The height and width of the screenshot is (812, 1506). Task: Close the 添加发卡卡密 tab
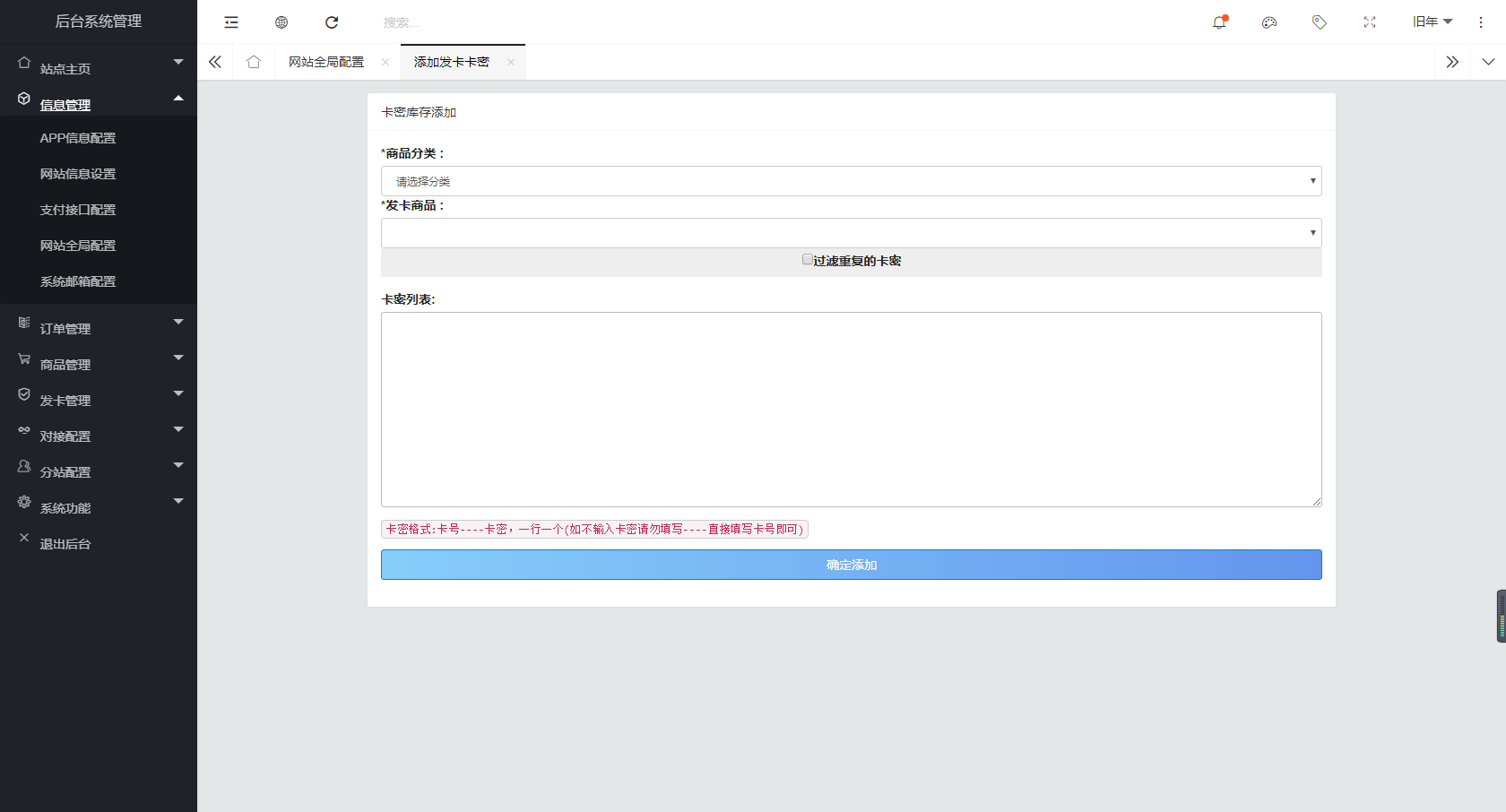point(511,62)
